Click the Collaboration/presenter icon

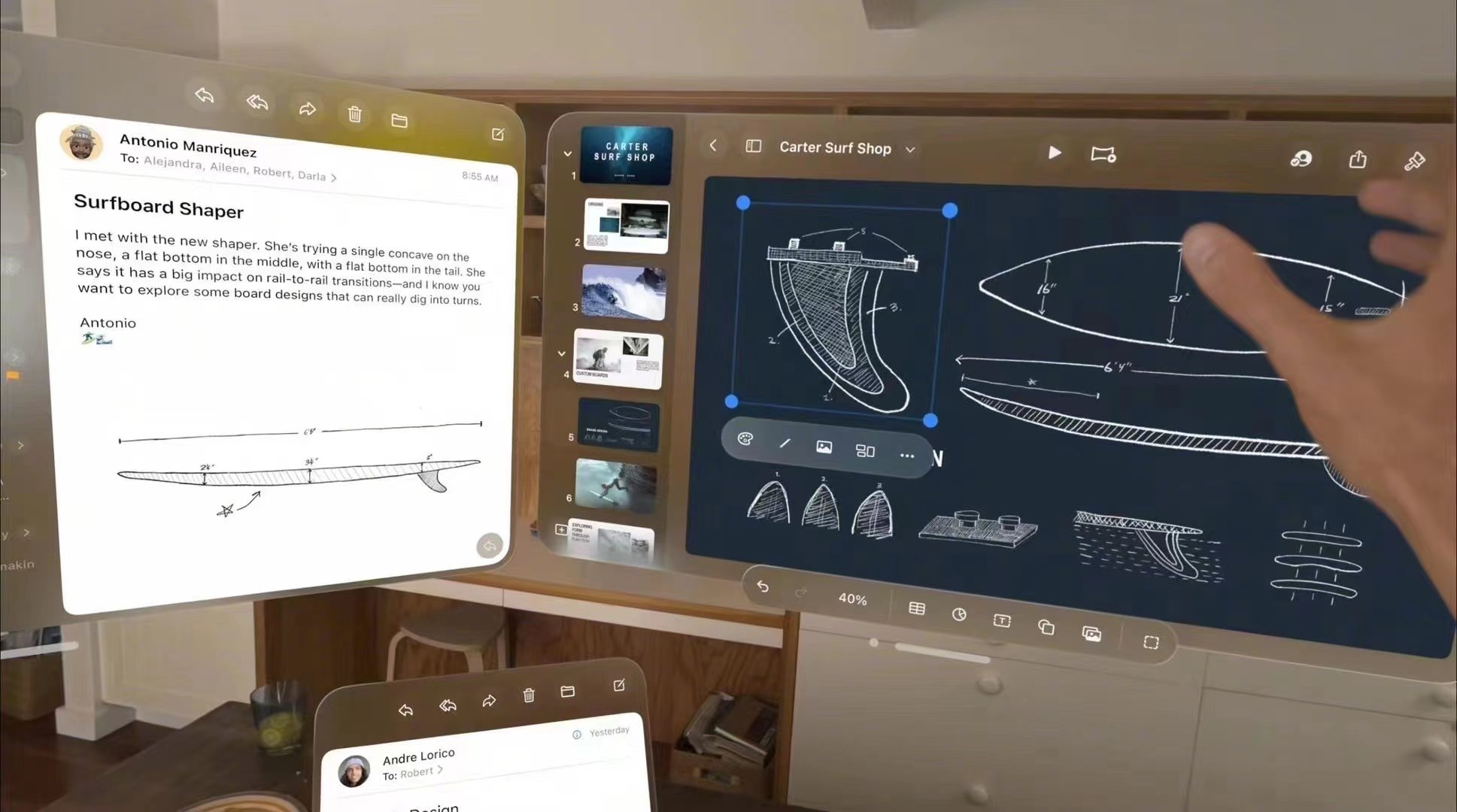(1300, 158)
